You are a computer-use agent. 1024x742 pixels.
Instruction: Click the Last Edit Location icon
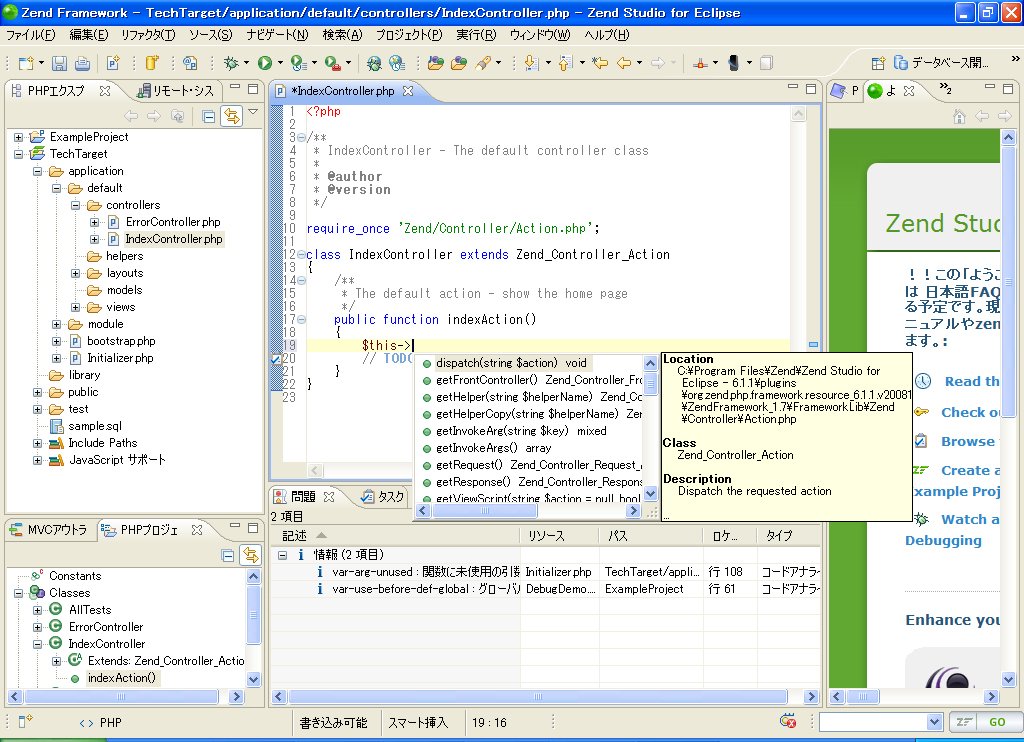600,63
